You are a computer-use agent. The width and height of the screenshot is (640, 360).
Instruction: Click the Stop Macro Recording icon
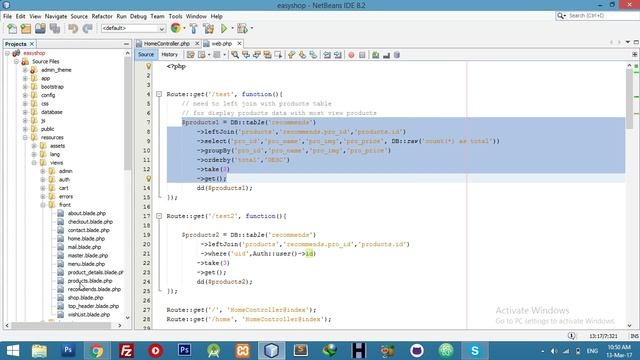(x=362, y=55)
